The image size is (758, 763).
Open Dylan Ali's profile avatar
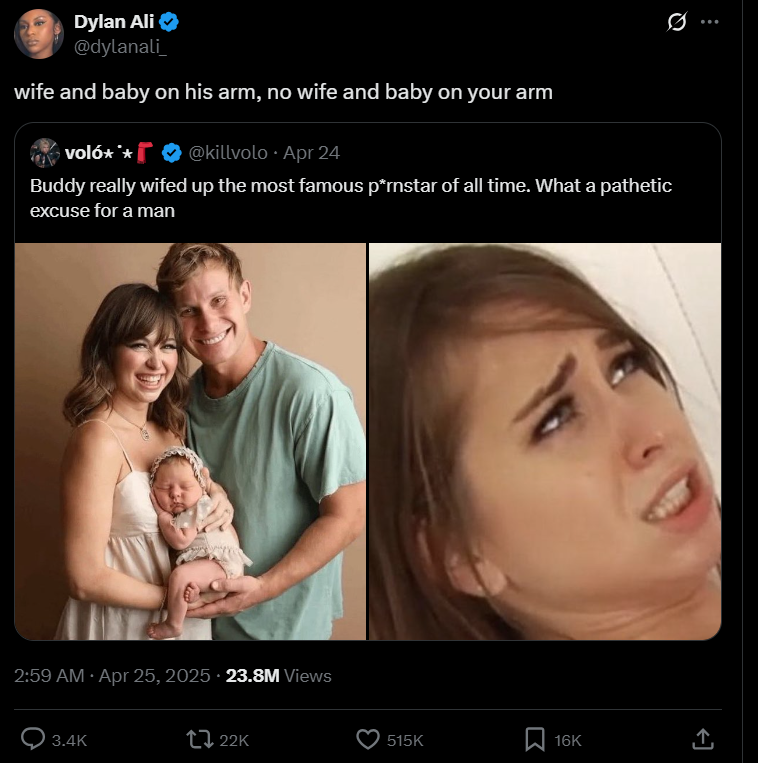pos(39,34)
